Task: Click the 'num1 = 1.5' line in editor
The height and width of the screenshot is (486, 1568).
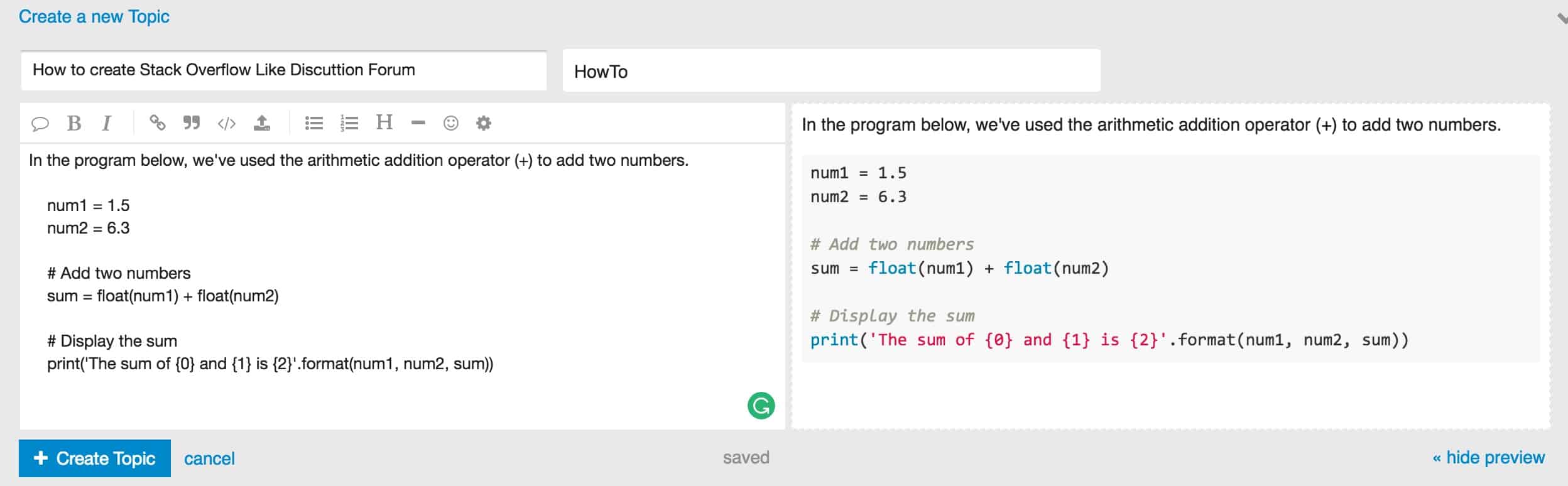Action: tap(89, 205)
